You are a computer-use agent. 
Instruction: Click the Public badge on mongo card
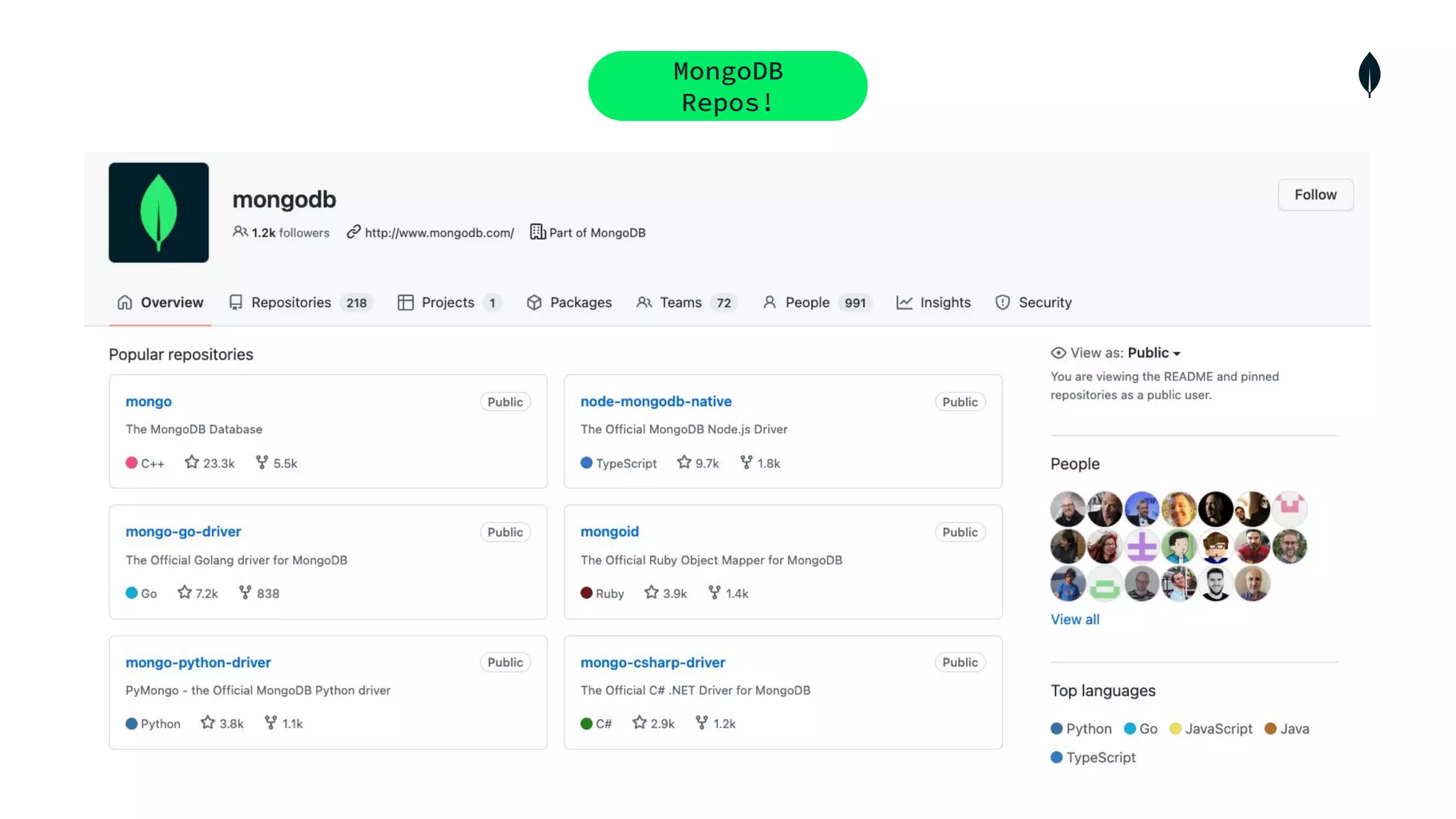point(505,402)
